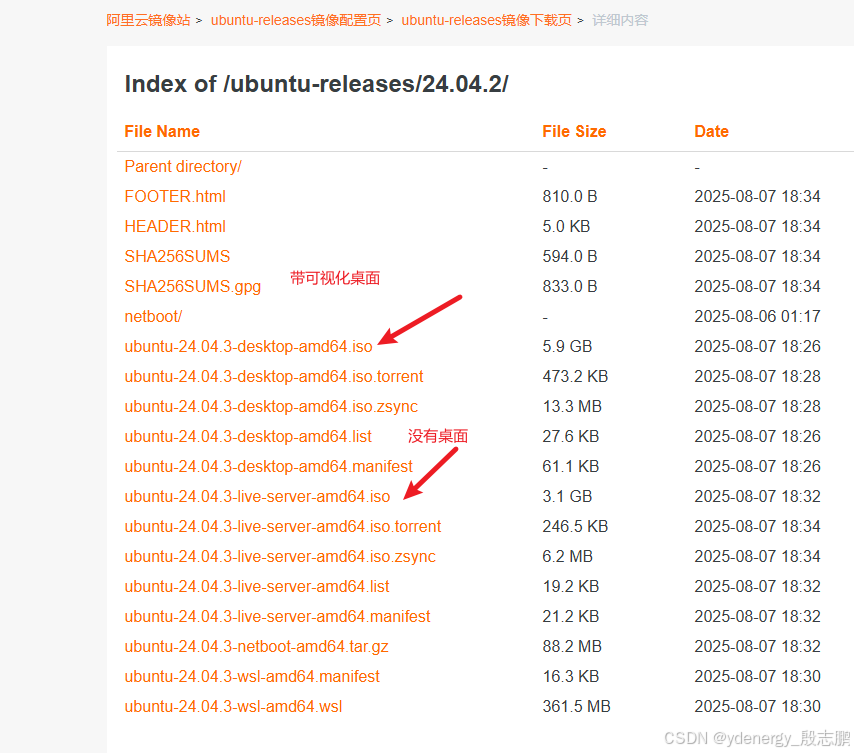The width and height of the screenshot is (854, 753).
Task: Go to ubuntu-releases镜像配置页 breadcrumb
Action: 296,21
